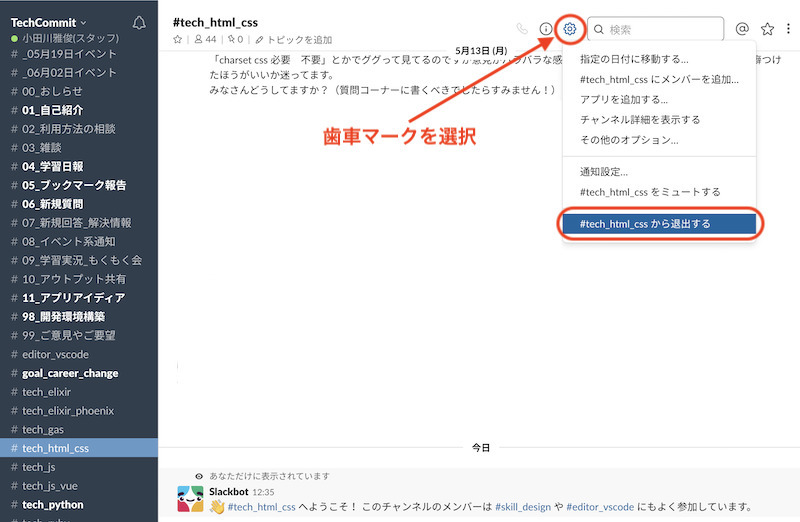Click the Slackbot sender name
This screenshot has height=522, width=800.
pyautogui.click(x=229, y=492)
